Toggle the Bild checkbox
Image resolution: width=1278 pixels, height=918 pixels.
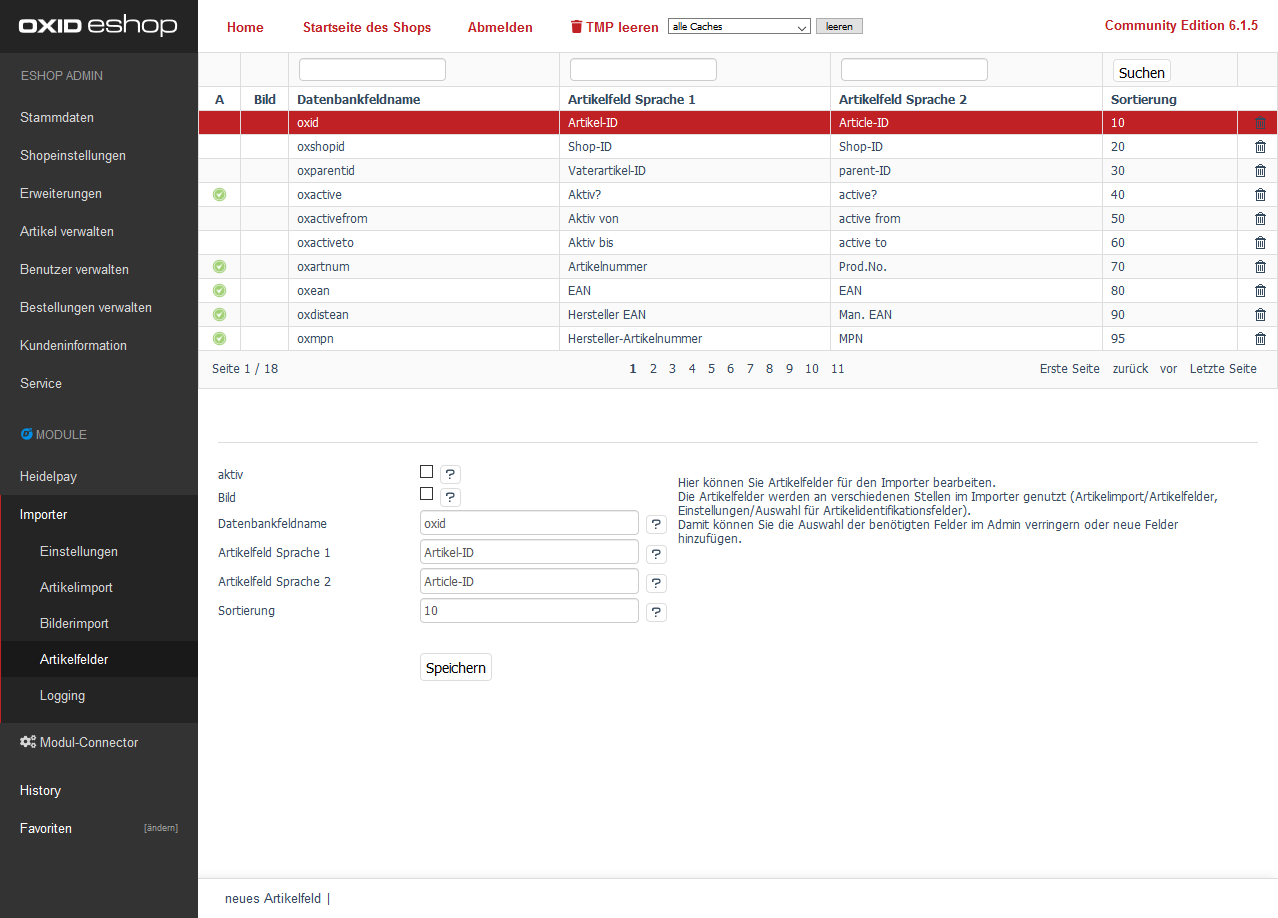(427, 494)
